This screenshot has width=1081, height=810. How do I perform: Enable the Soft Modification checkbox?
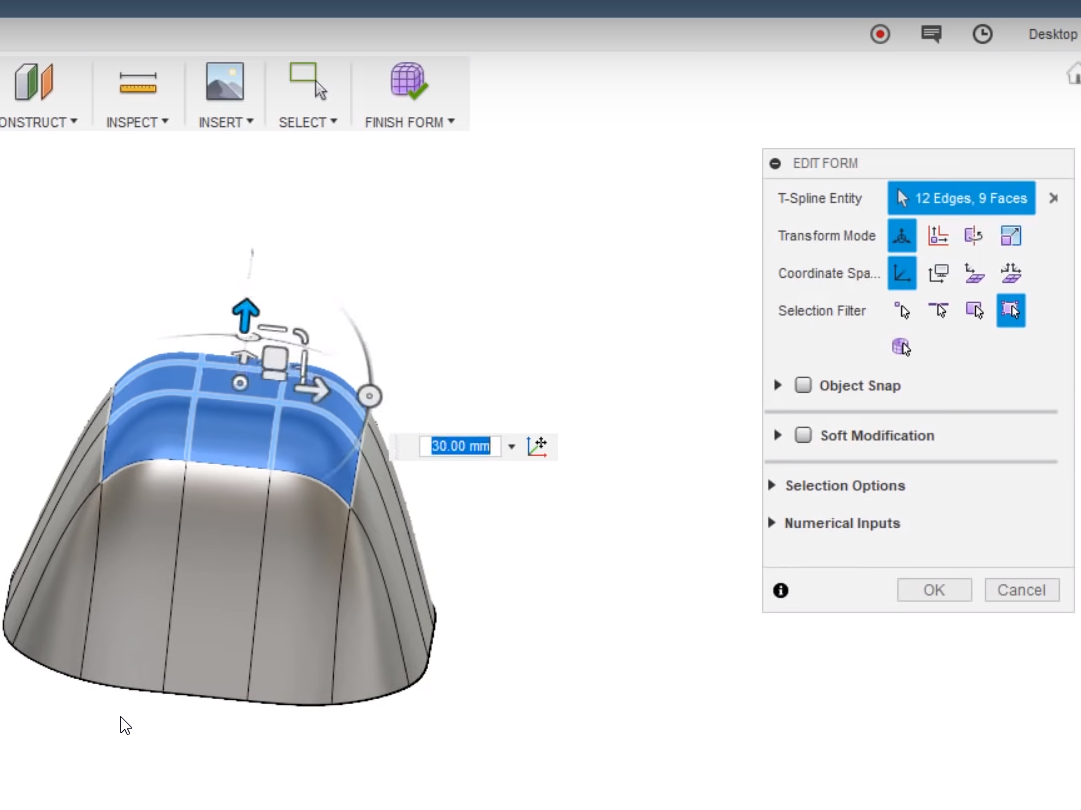(x=803, y=435)
